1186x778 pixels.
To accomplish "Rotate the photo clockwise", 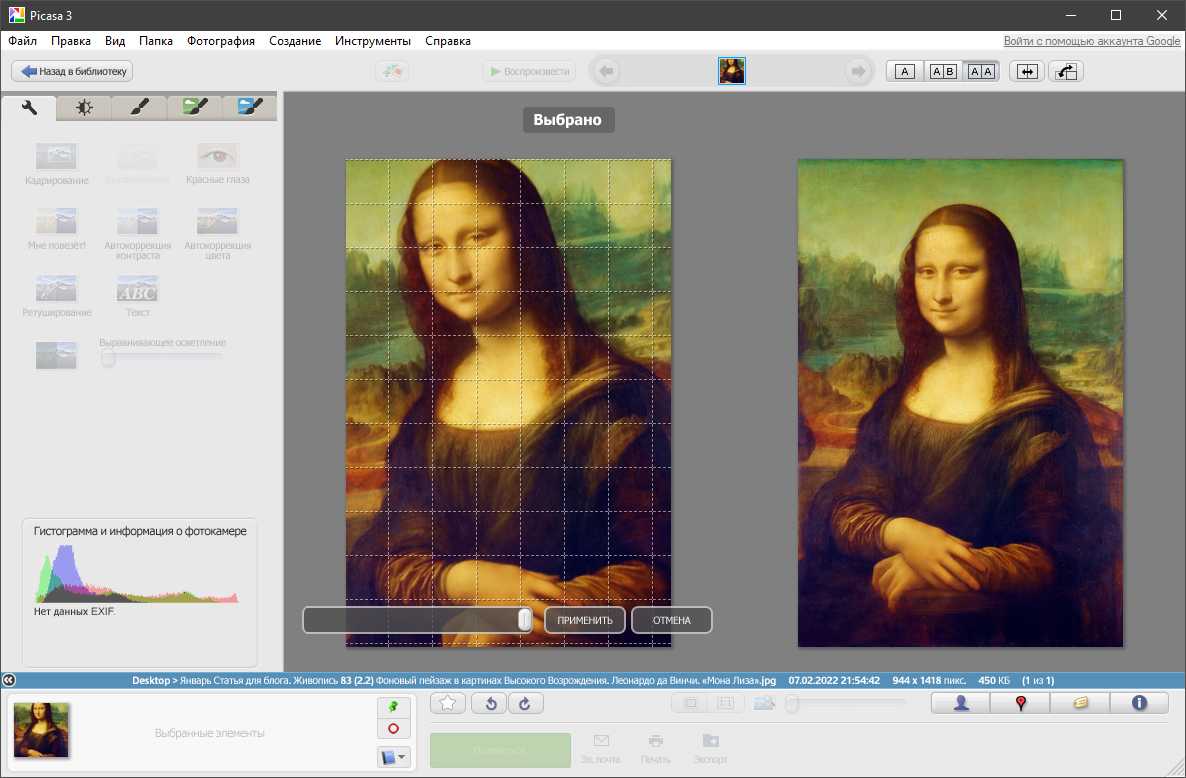I will [x=526, y=703].
